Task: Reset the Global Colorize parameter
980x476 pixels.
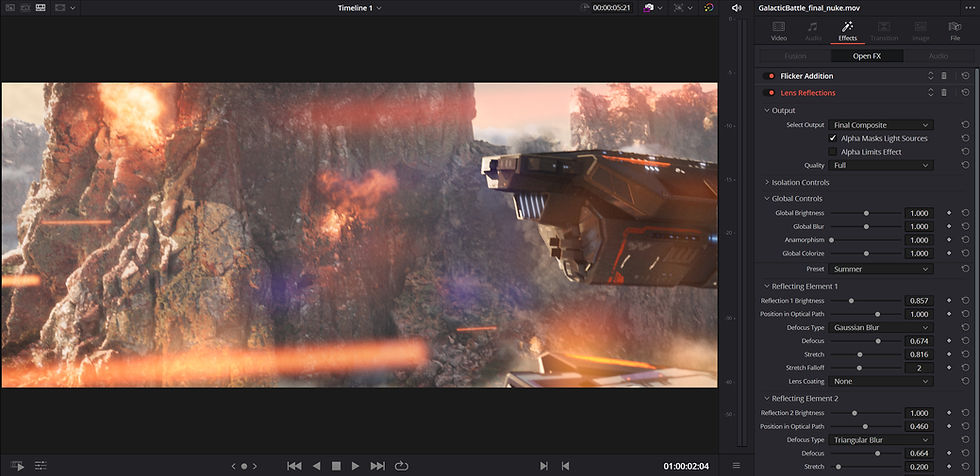Action: 966,254
